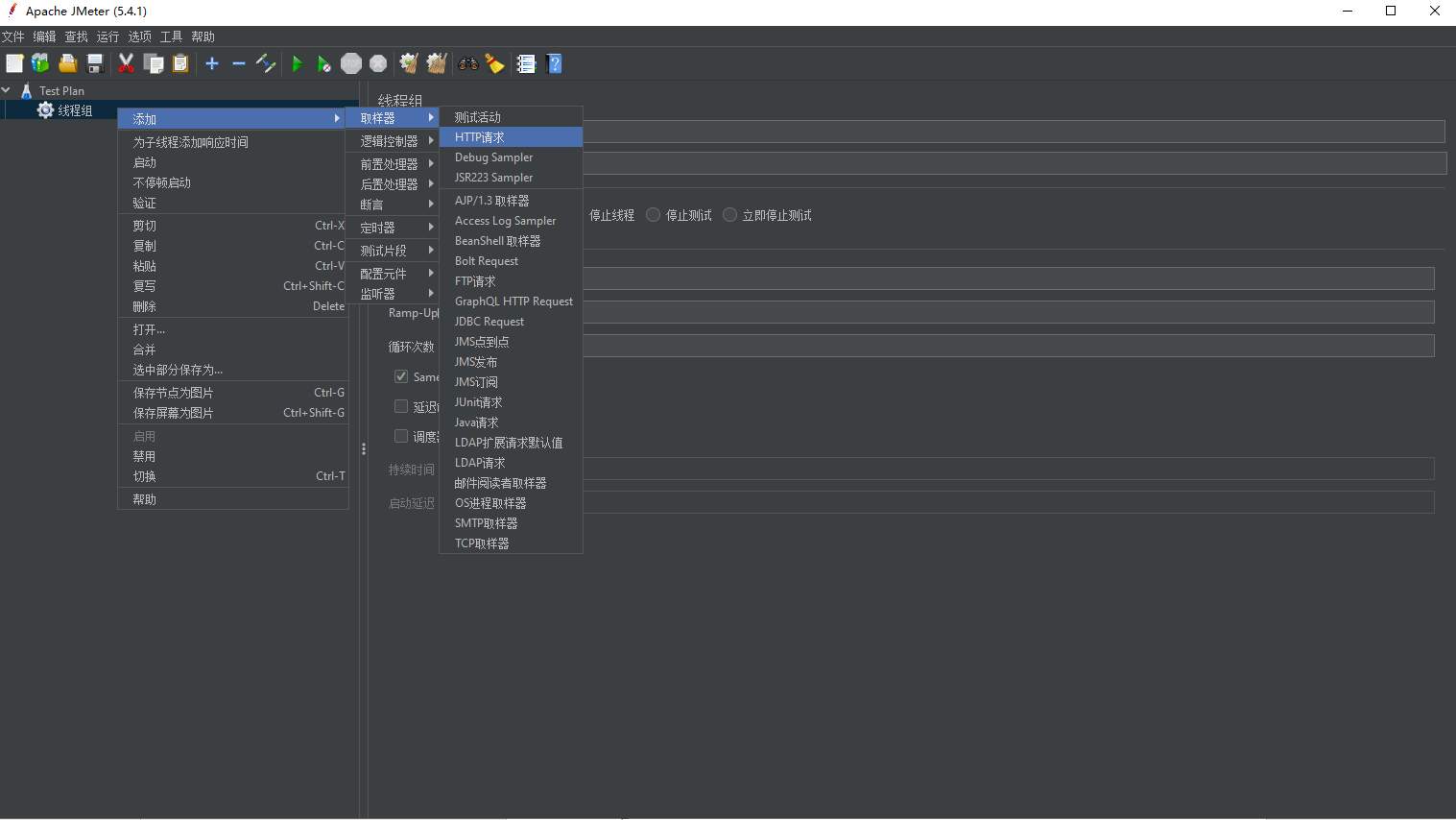The image size is (1456, 820).
Task: Start the test with the green play icon
Action: click(298, 63)
